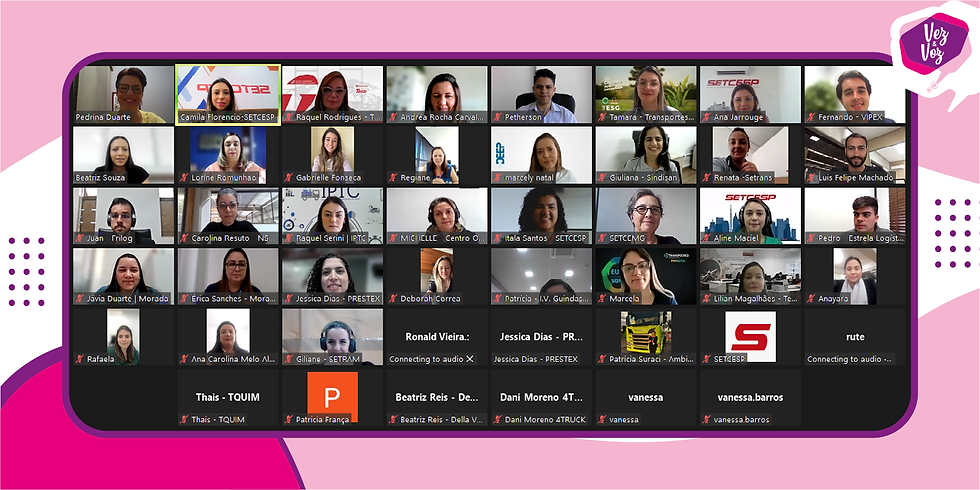
Task: Click muted mic icon beside Fernando - VIPEX
Action: tap(811, 117)
